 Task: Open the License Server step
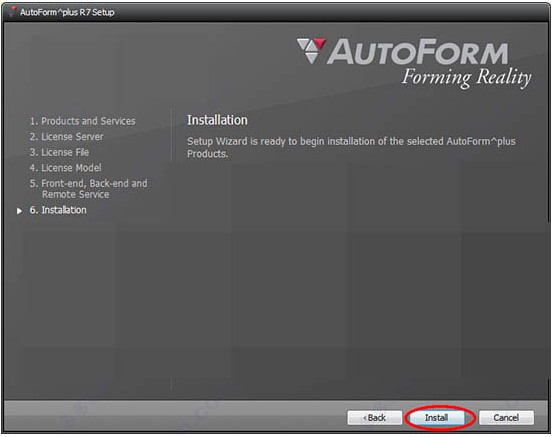[66, 136]
